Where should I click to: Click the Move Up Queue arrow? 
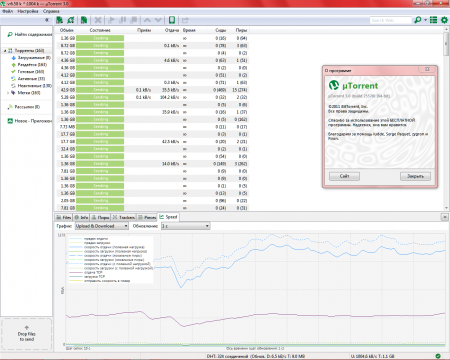(x=147, y=20)
